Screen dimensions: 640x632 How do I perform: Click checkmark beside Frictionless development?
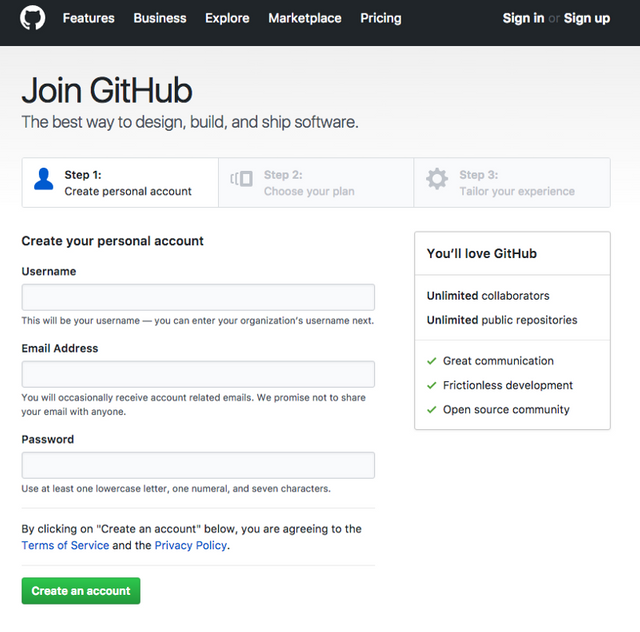[x=431, y=385]
